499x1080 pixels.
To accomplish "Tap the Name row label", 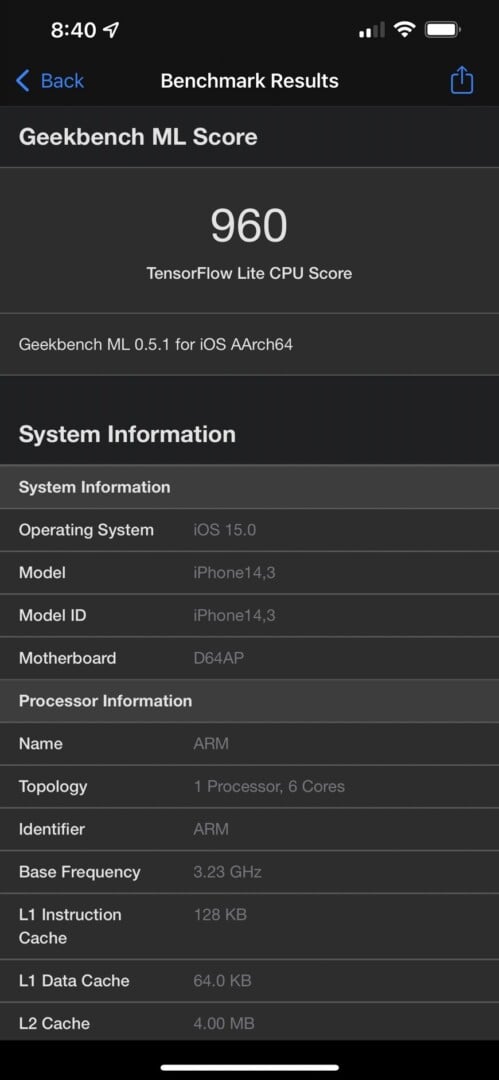I will coord(41,743).
